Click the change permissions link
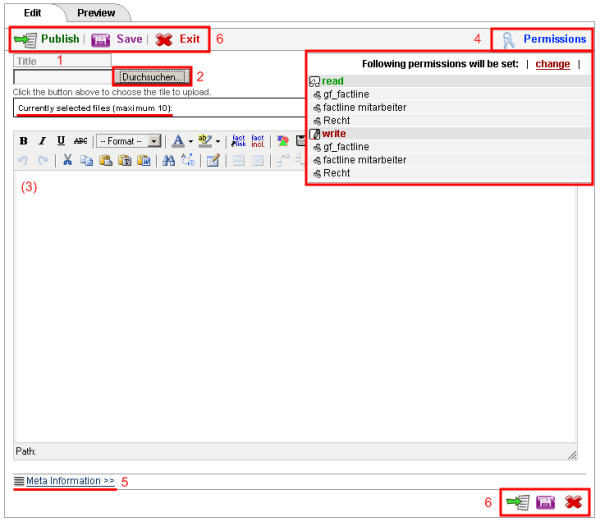The width and height of the screenshot is (600, 522). 552,64
